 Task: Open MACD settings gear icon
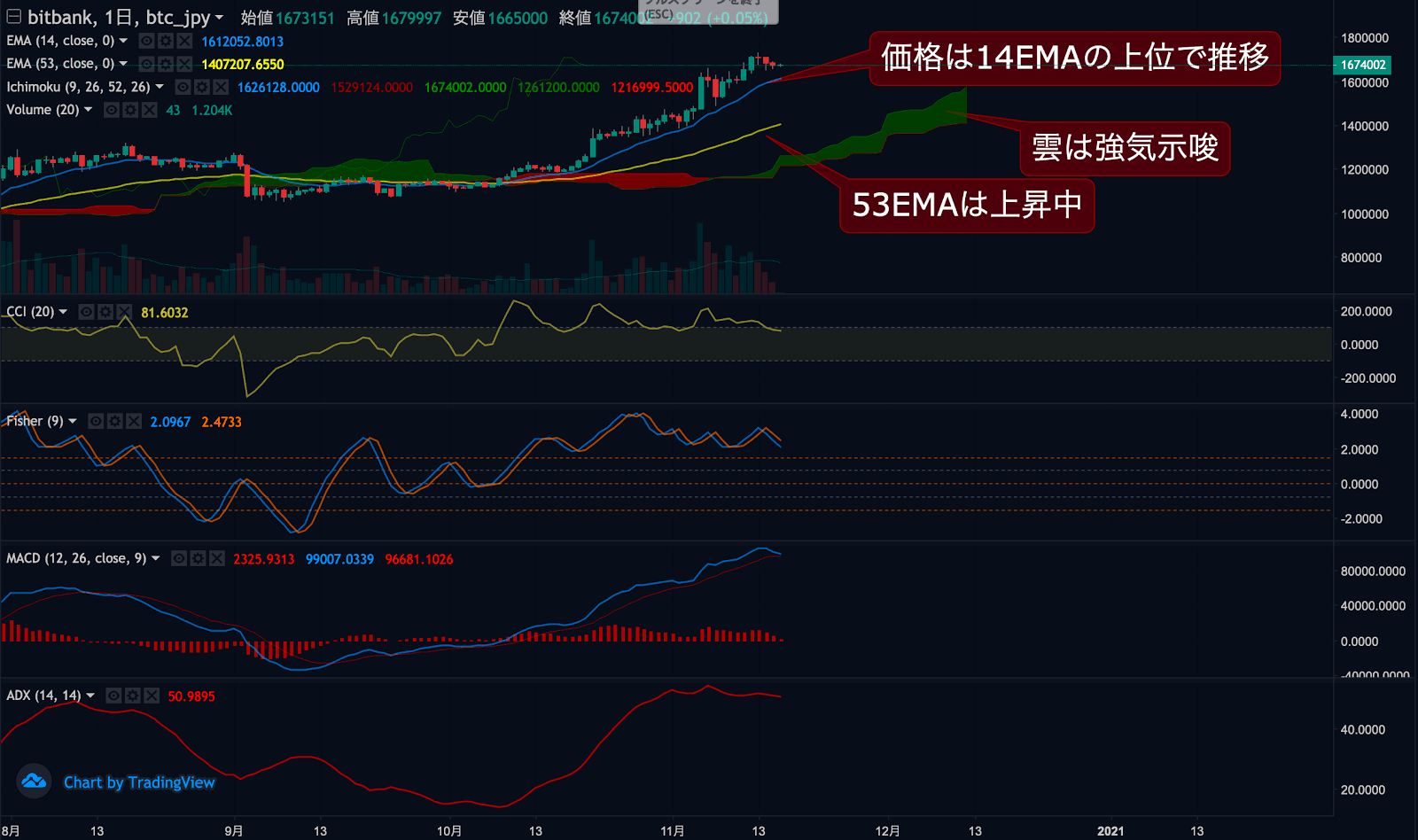[x=198, y=559]
